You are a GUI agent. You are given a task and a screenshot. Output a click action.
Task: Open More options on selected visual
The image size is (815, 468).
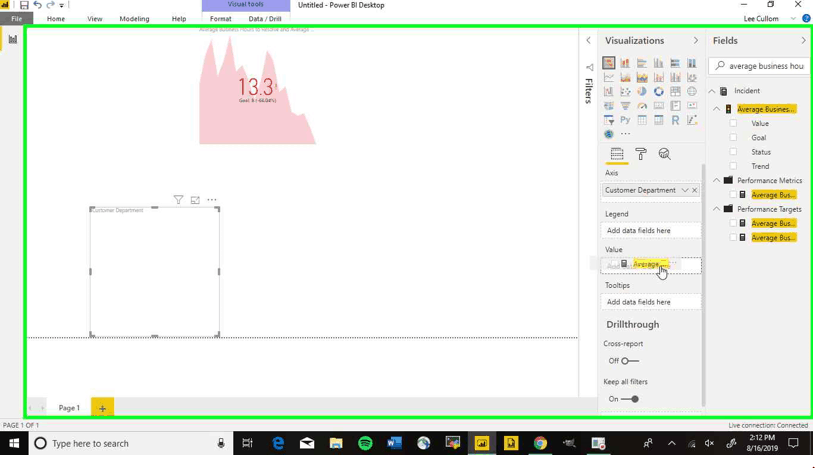click(212, 200)
